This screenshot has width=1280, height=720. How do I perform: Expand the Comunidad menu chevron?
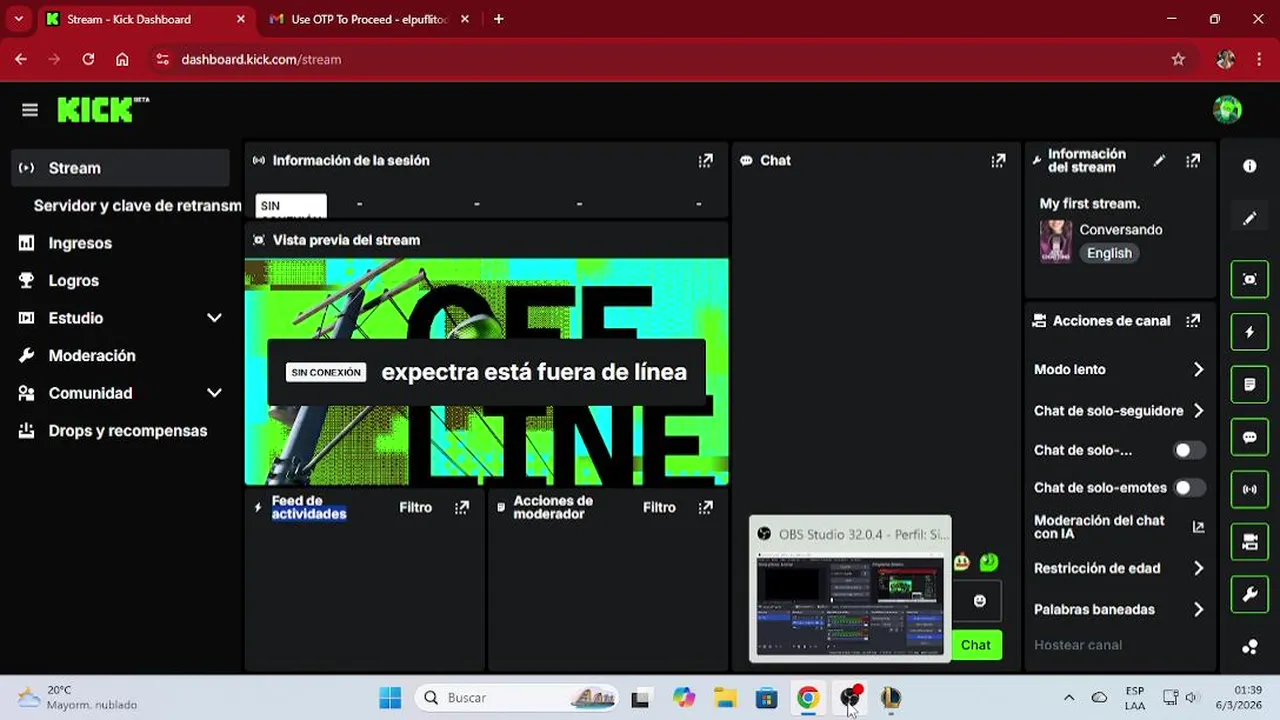(214, 393)
